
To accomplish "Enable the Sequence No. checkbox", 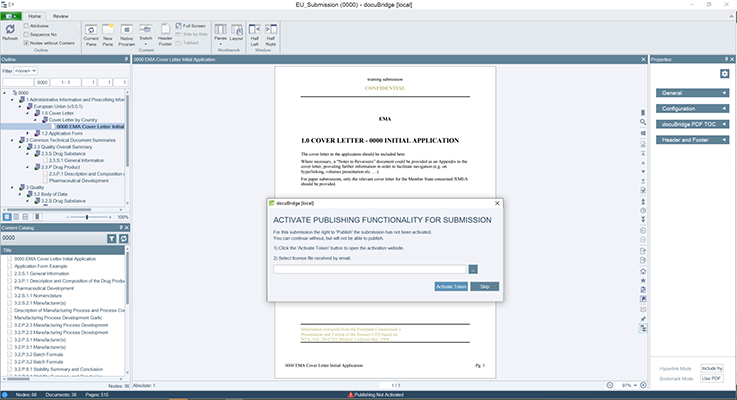I will tap(26, 34).
